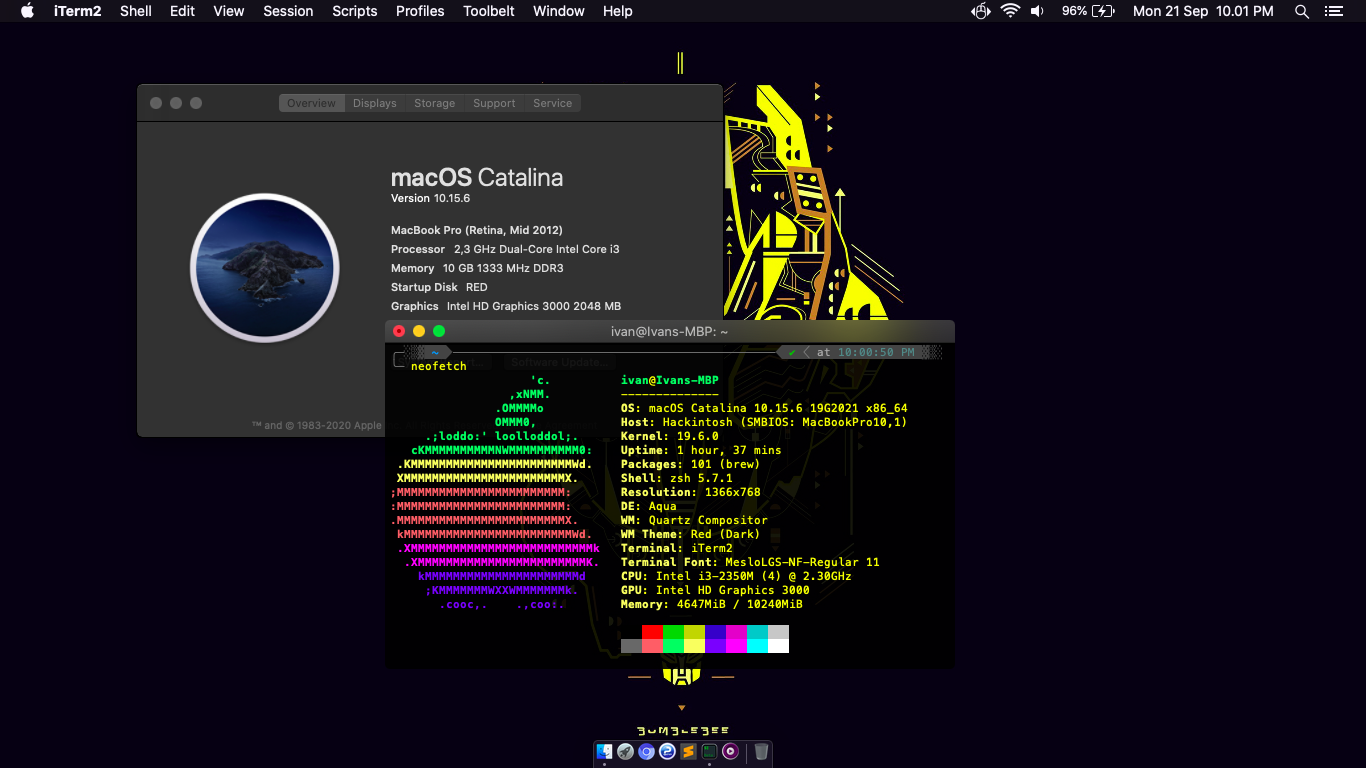Click the Host: Hackintosh line
Viewport: 1366px width, 768px height.
click(x=764, y=422)
